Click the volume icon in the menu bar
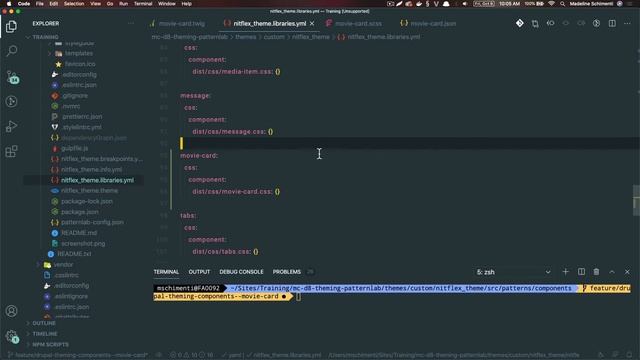The width and height of the screenshot is (640, 360). tap(464, 4)
